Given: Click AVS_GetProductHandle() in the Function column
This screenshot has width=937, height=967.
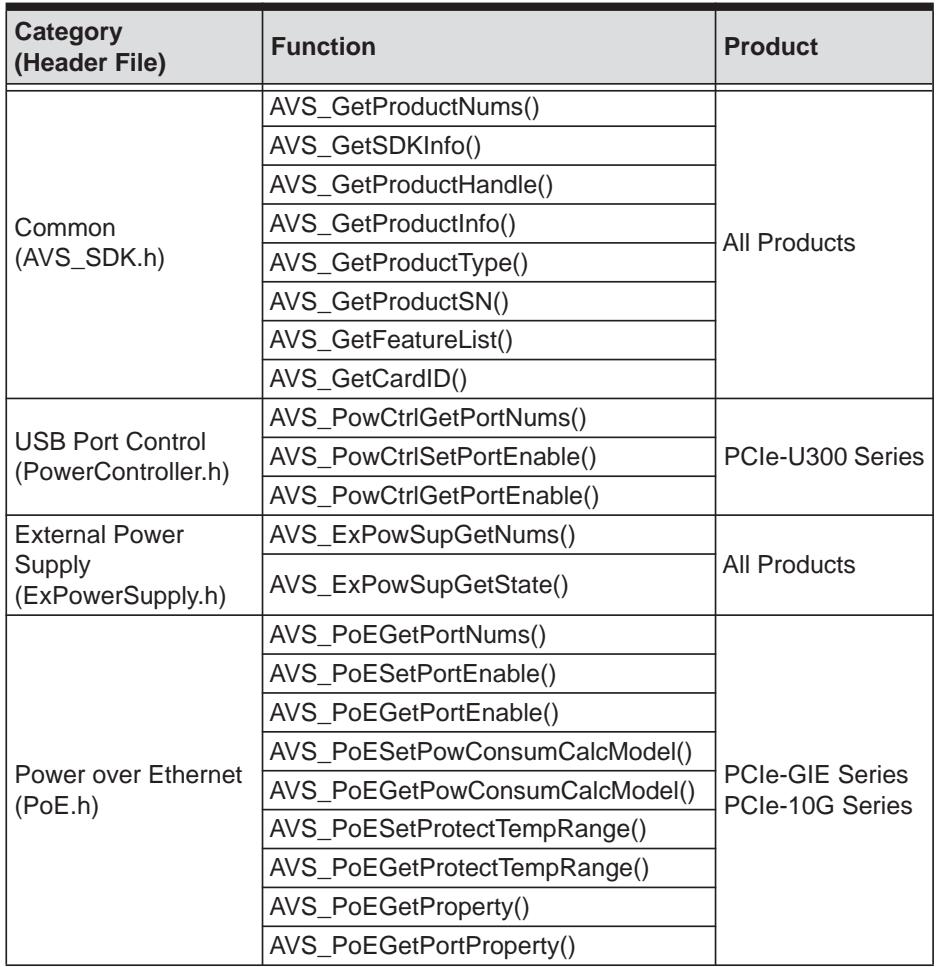Looking at the screenshot, I should [x=489, y=185].
